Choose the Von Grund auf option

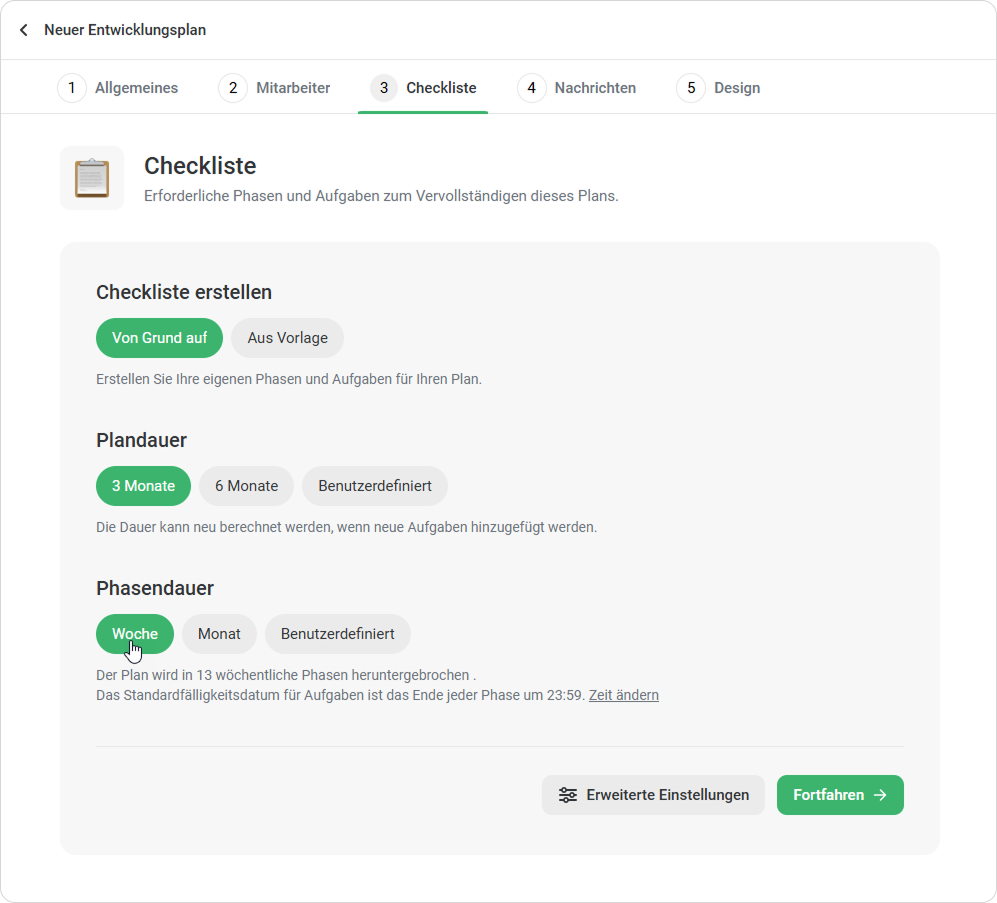[x=160, y=338]
